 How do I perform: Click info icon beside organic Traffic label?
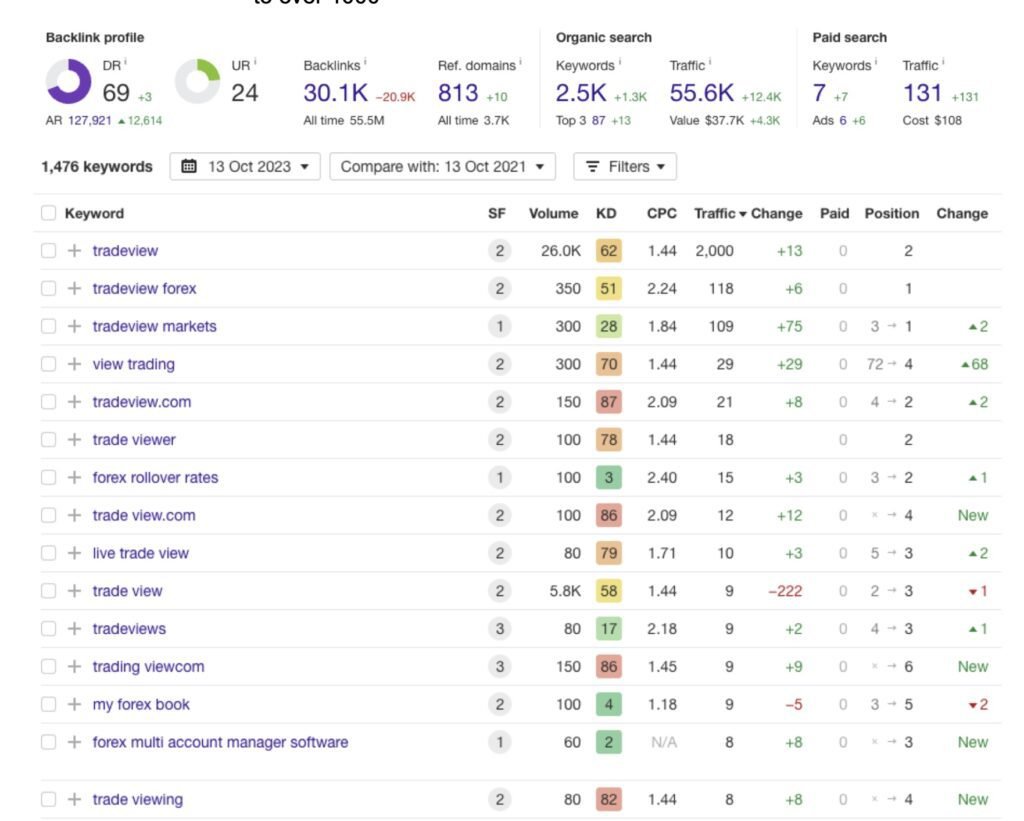click(x=710, y=63)
